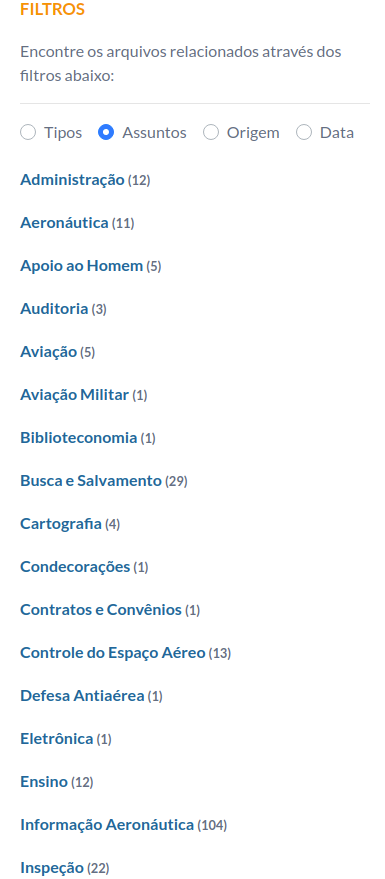Click the Ensino category link
Screen dimensions: 385x879
[x=44, y=782]
